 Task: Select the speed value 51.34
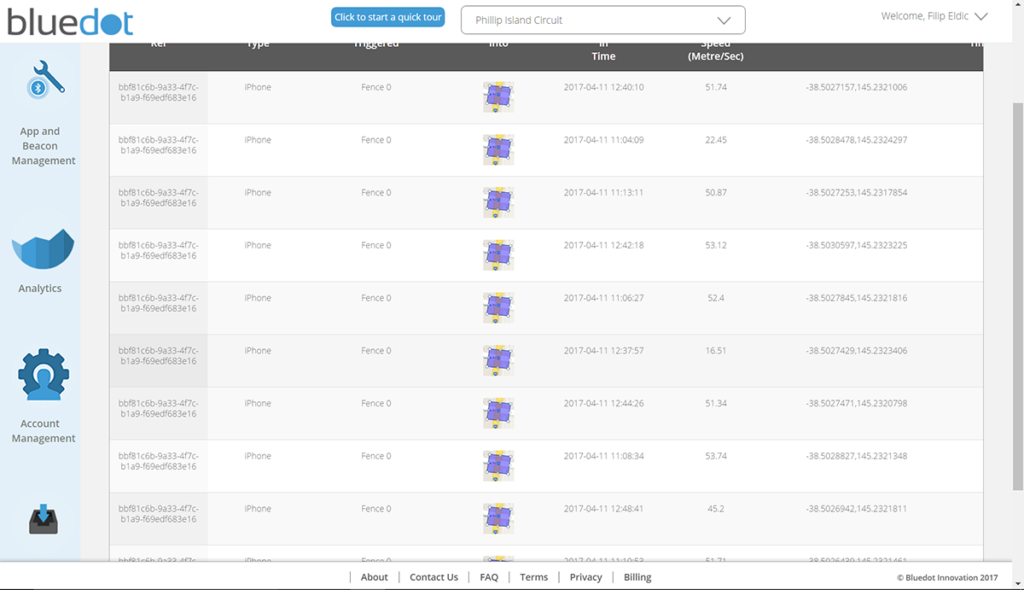click(x=716, y=403)
